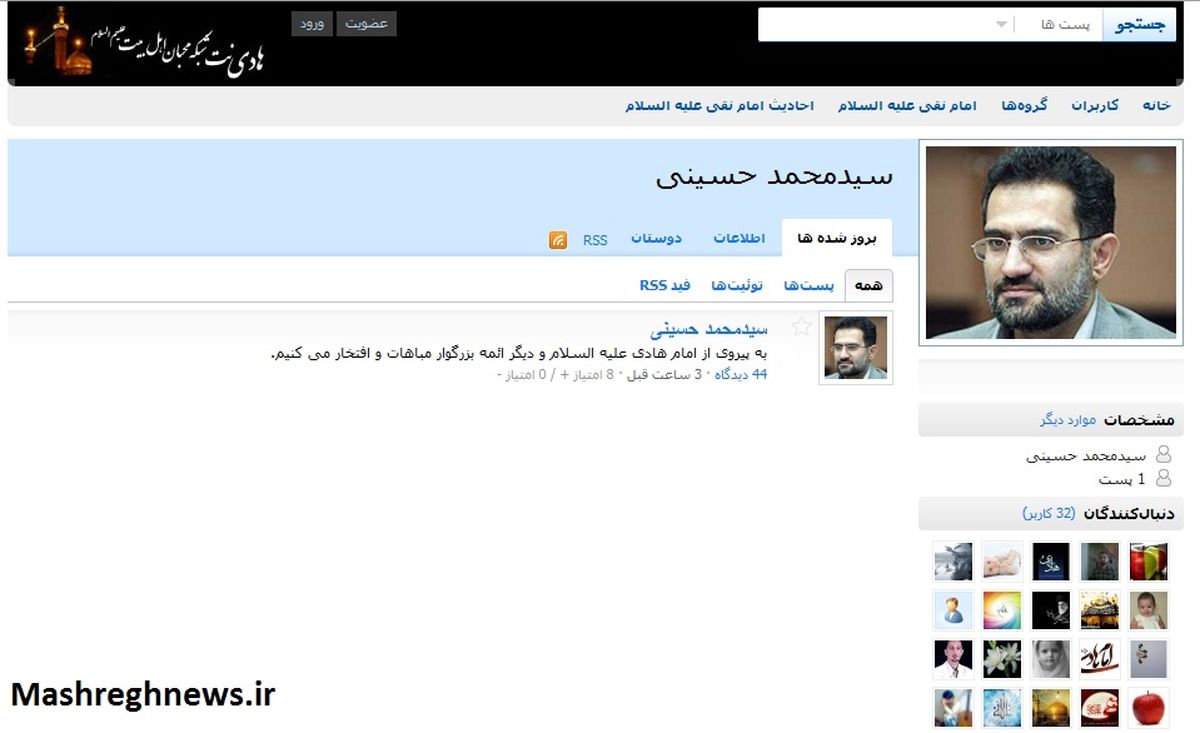Open the apple with green slice avatar
The height and width of the screenshot is (733, 1200).
tap(1148, 561)
